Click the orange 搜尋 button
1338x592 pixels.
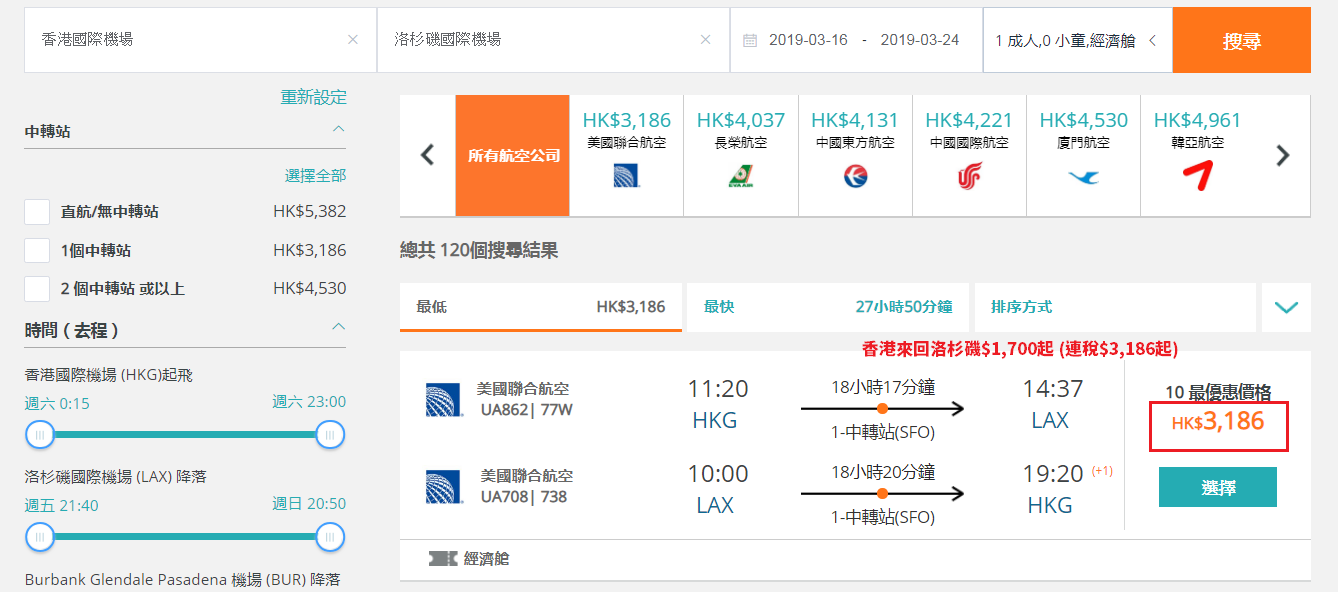pyautogui.click(x=1242, y=40)
